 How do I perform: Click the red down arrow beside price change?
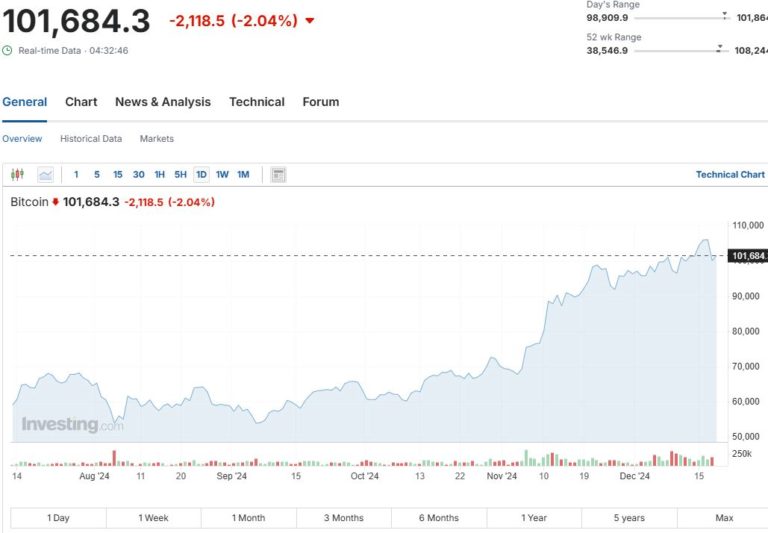[x=309, y=21]
